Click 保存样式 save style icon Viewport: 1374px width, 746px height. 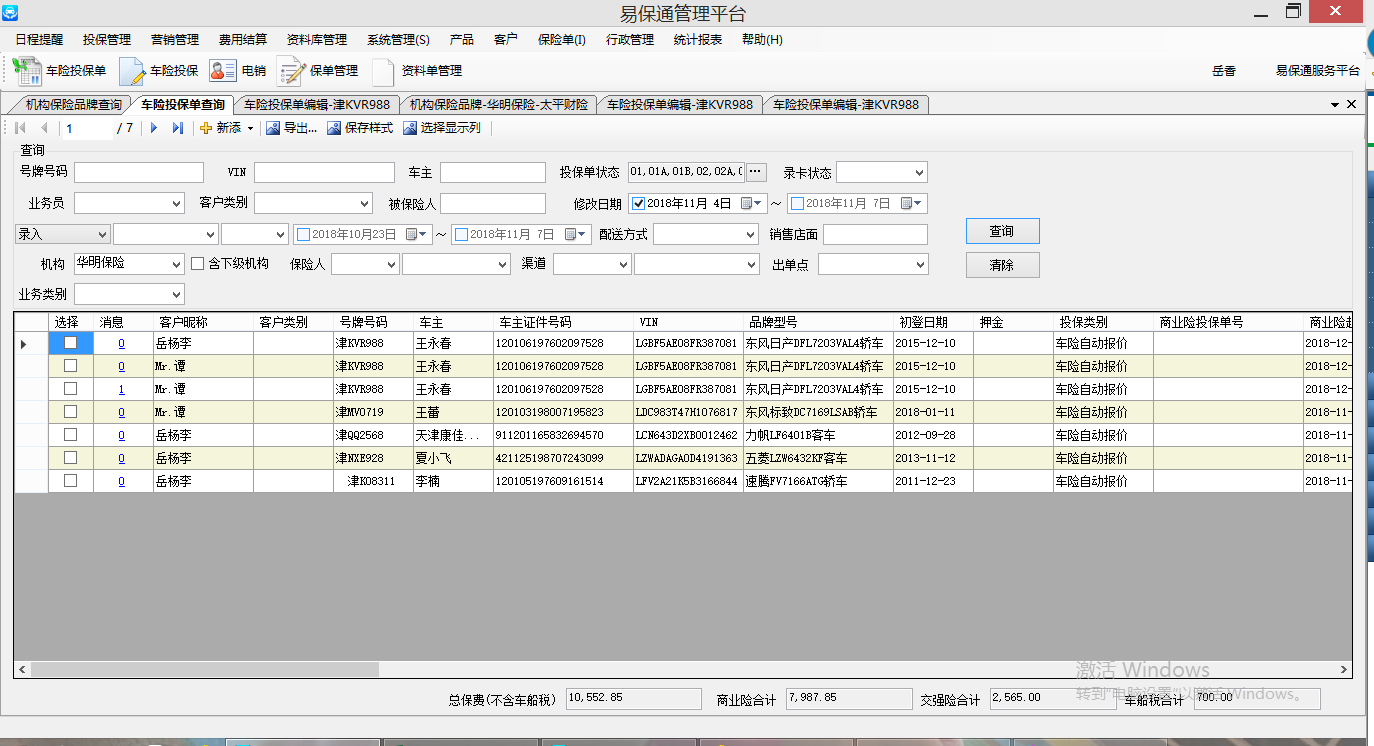(x=334, y=128)
